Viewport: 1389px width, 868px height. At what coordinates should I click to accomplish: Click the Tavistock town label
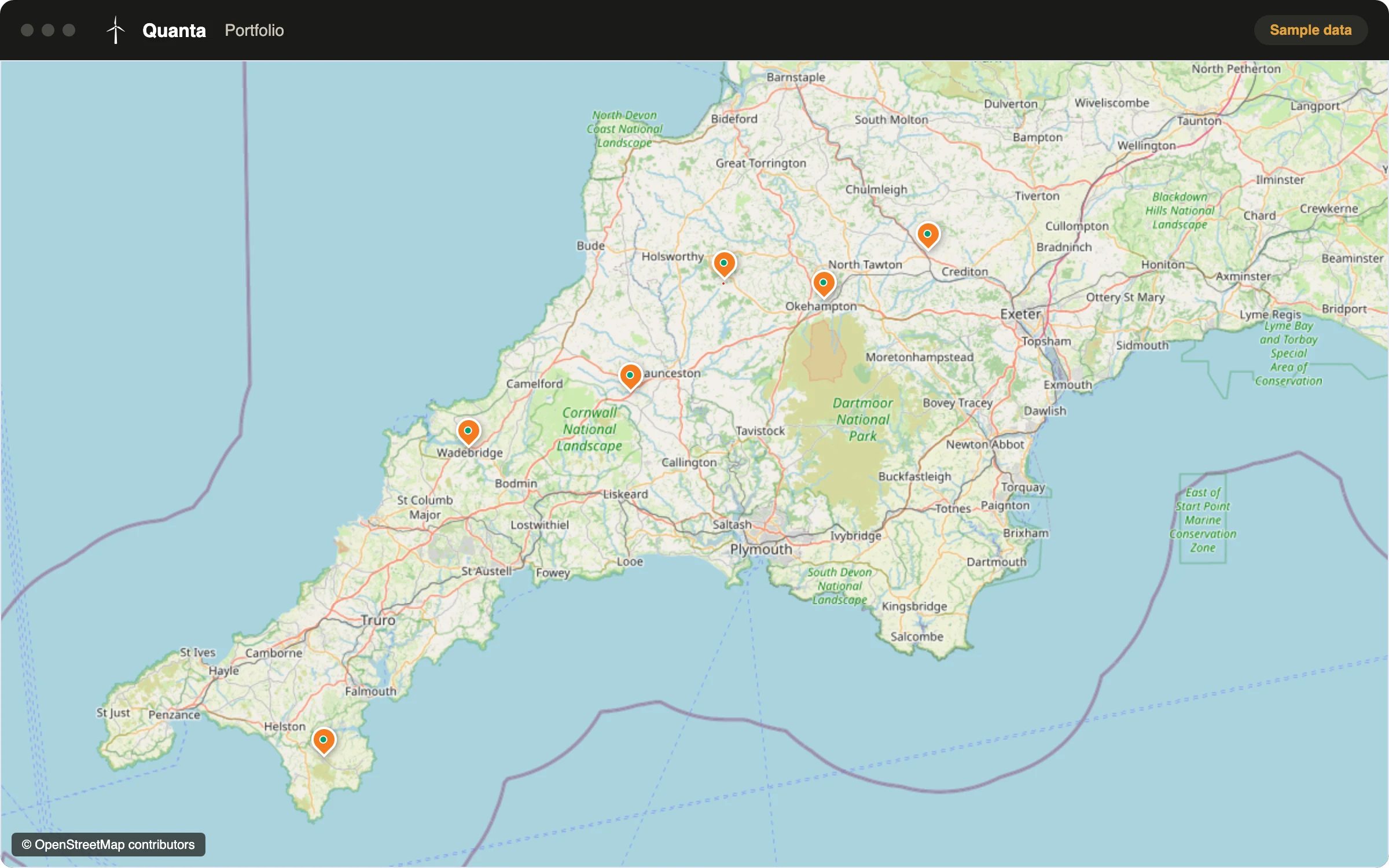pyautogui.click(x=760, y=431)
